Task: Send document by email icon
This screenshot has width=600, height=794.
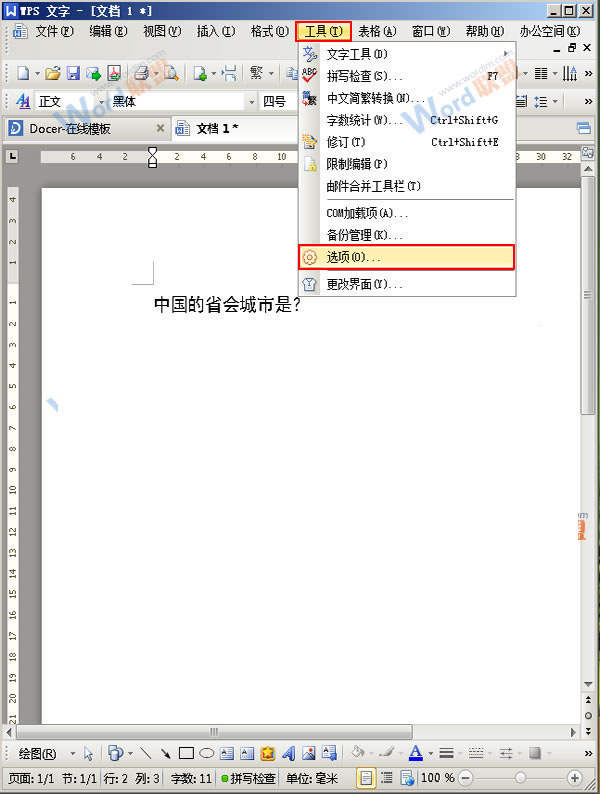Action: tap(94, 74)
